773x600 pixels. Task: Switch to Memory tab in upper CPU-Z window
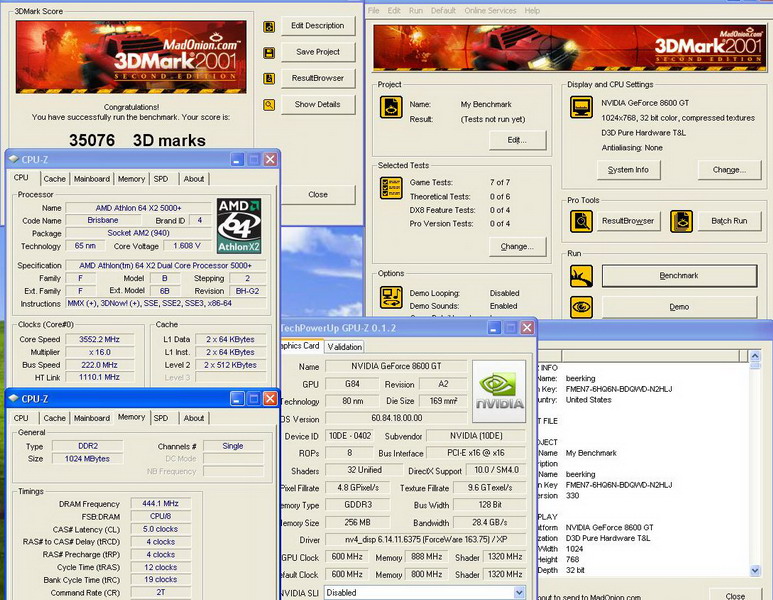(x=131, y=179)
